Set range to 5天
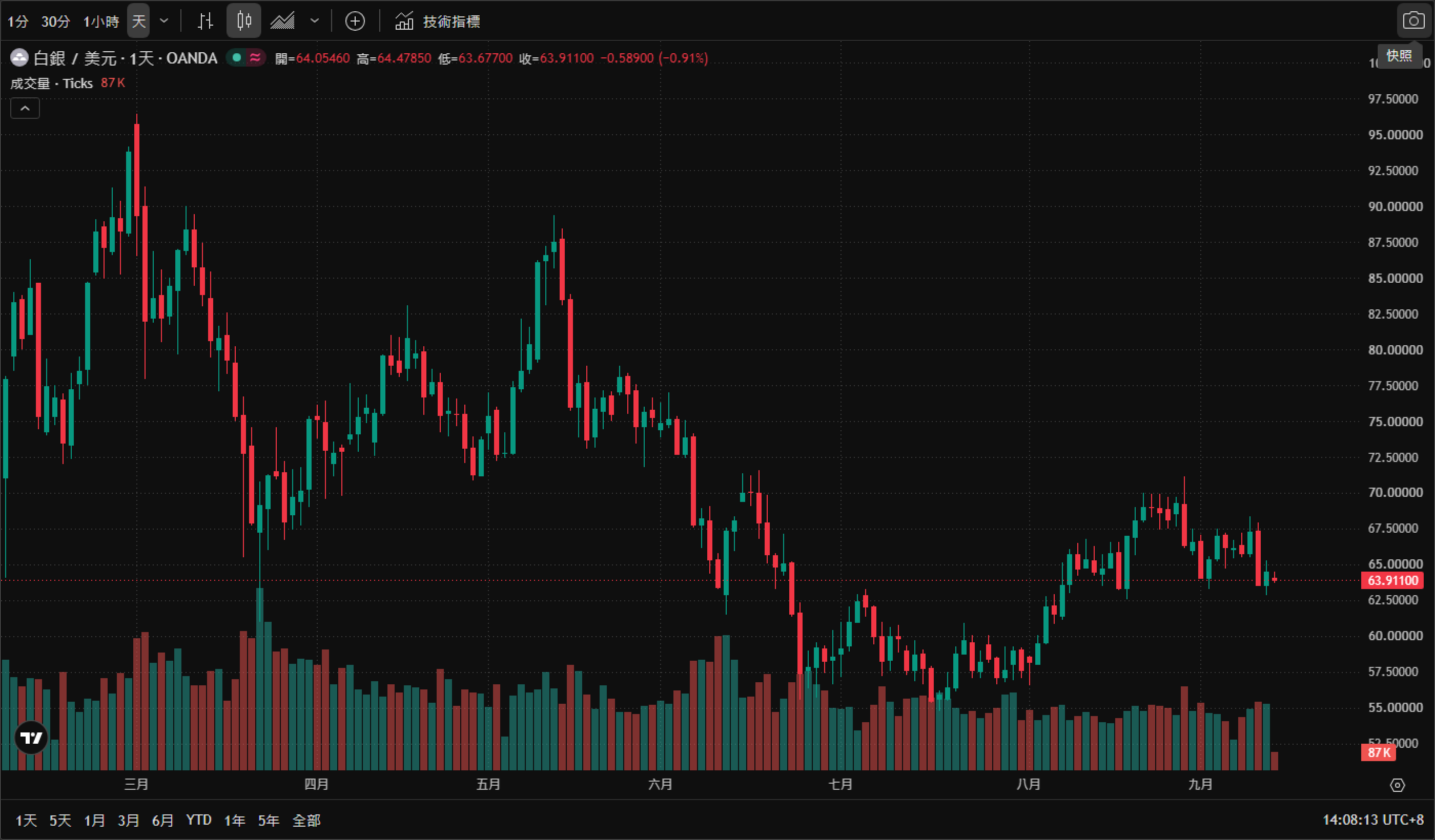 (60, 820)
